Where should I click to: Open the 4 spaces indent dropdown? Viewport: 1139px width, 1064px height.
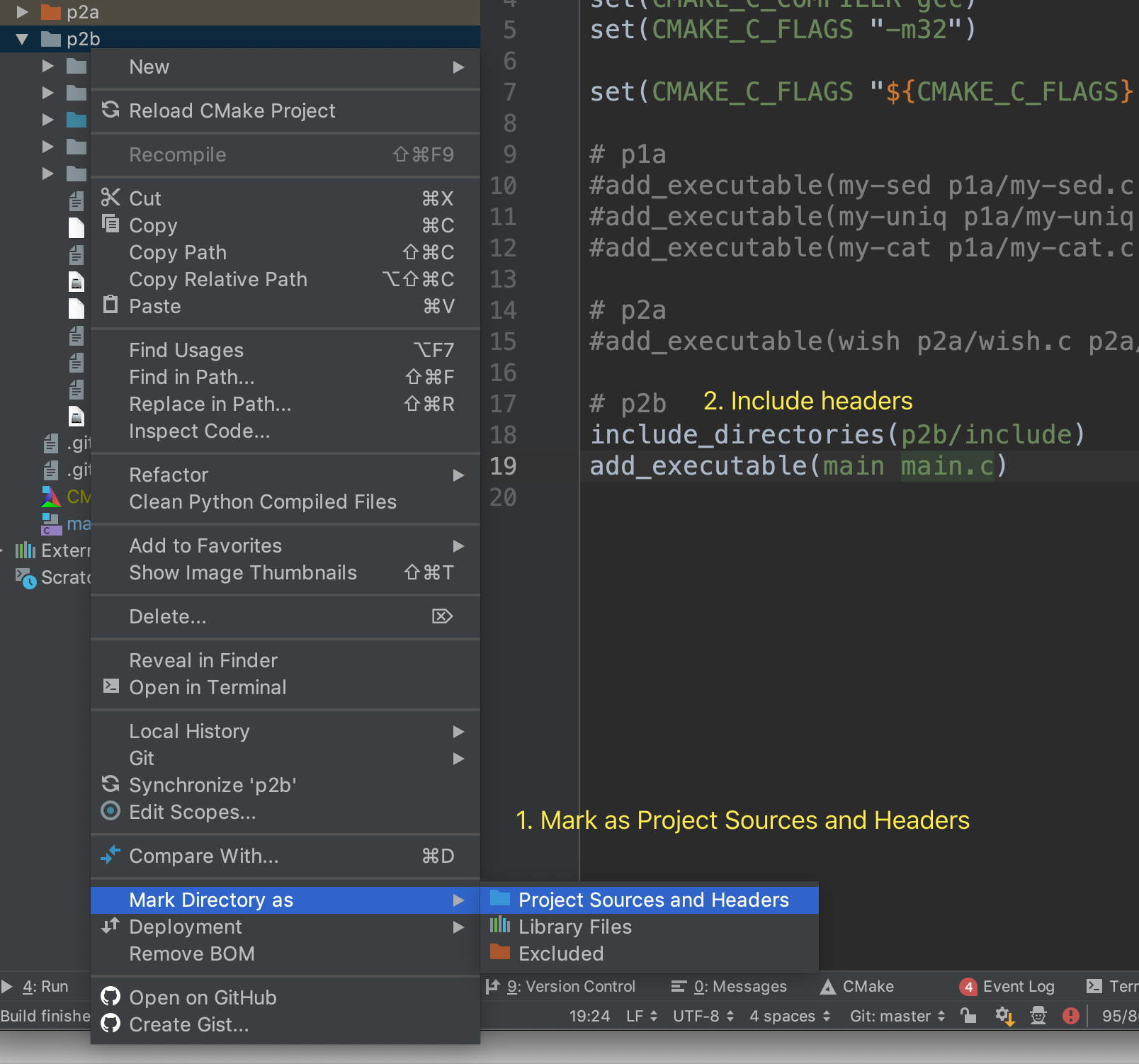(x=789, y=1016)
